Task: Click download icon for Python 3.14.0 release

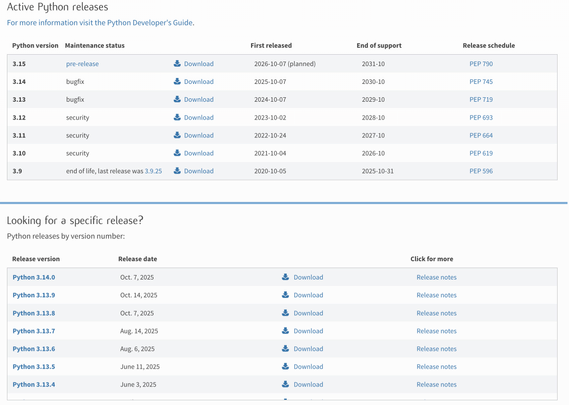Action: [x=286, y=277]
